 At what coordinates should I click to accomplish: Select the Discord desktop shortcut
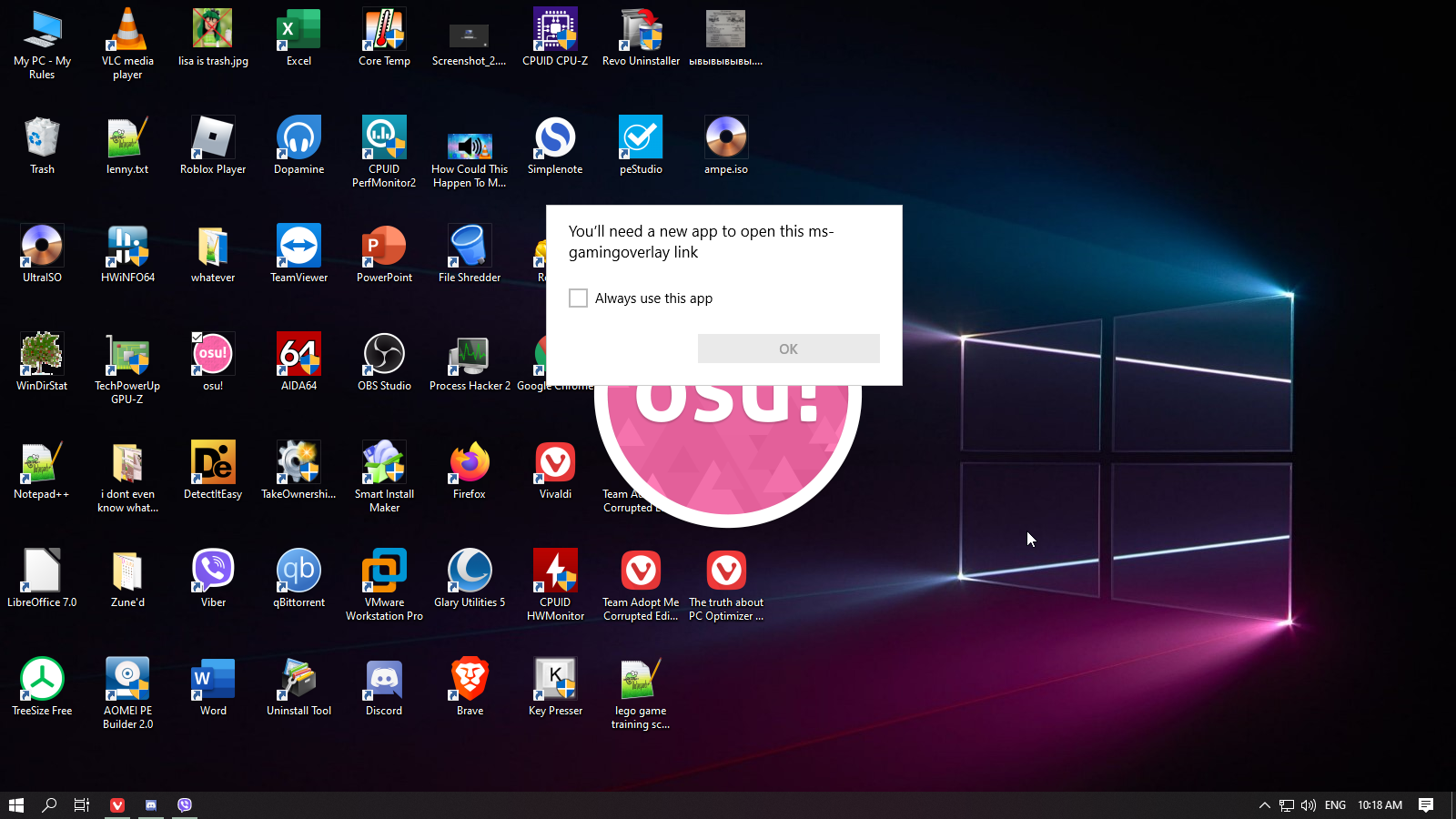(x=384, y=687)
